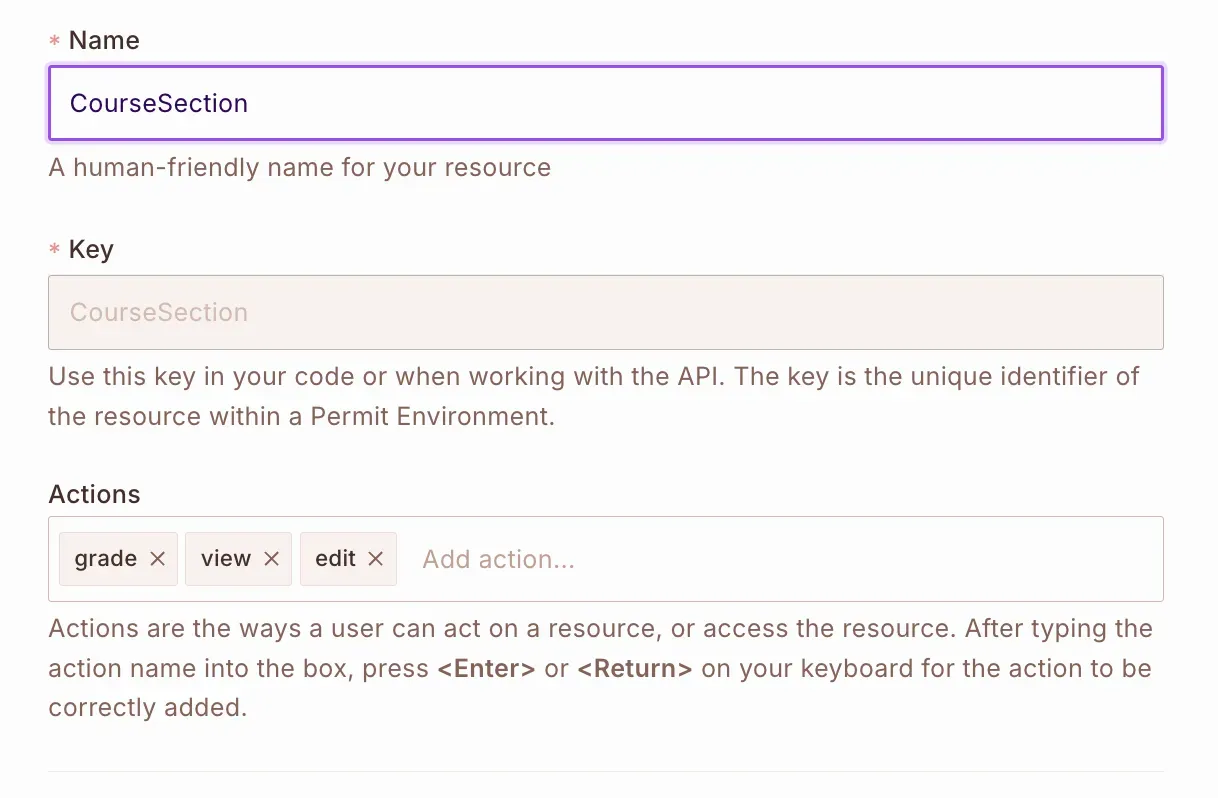Select the grade action chip
The height and width of the screenshot is (798, 1218).
[105, 559]
